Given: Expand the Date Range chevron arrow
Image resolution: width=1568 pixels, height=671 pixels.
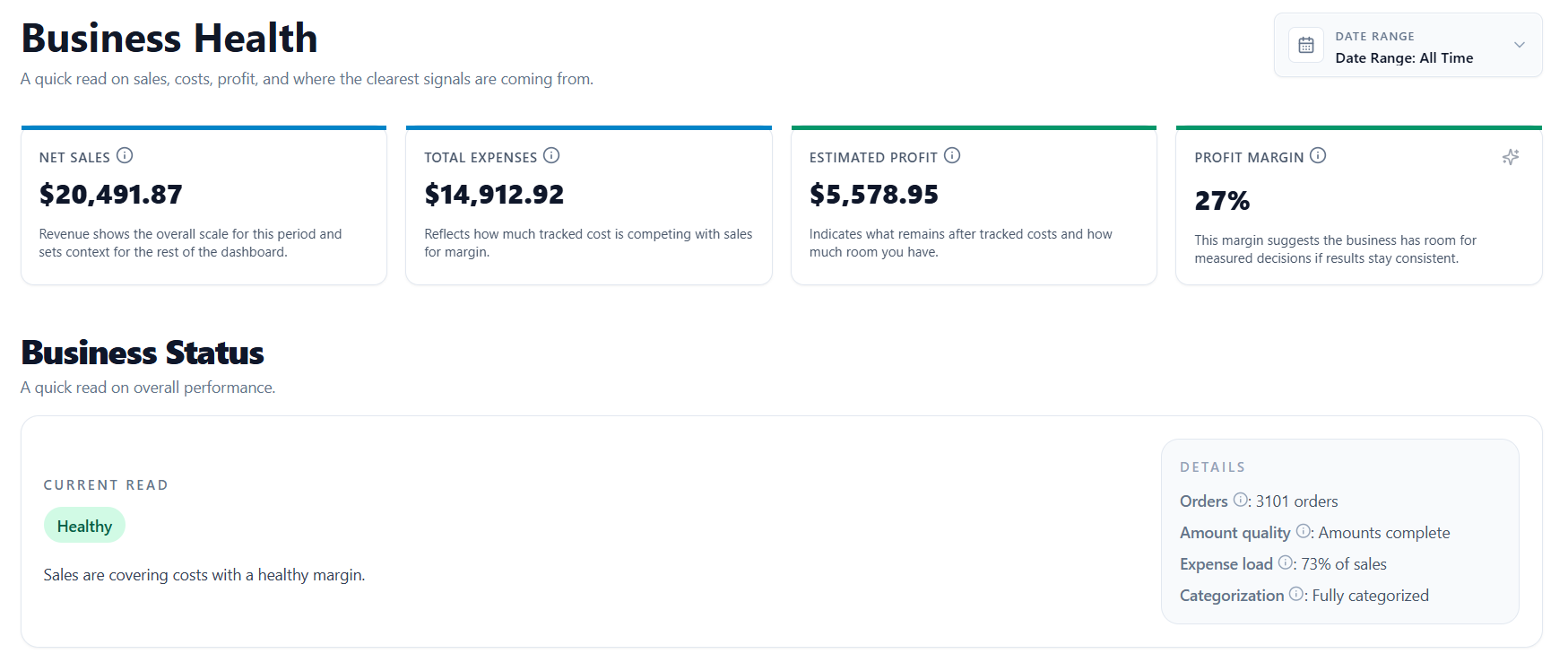Looking at the screenshot, I should tap(1519, 45).
